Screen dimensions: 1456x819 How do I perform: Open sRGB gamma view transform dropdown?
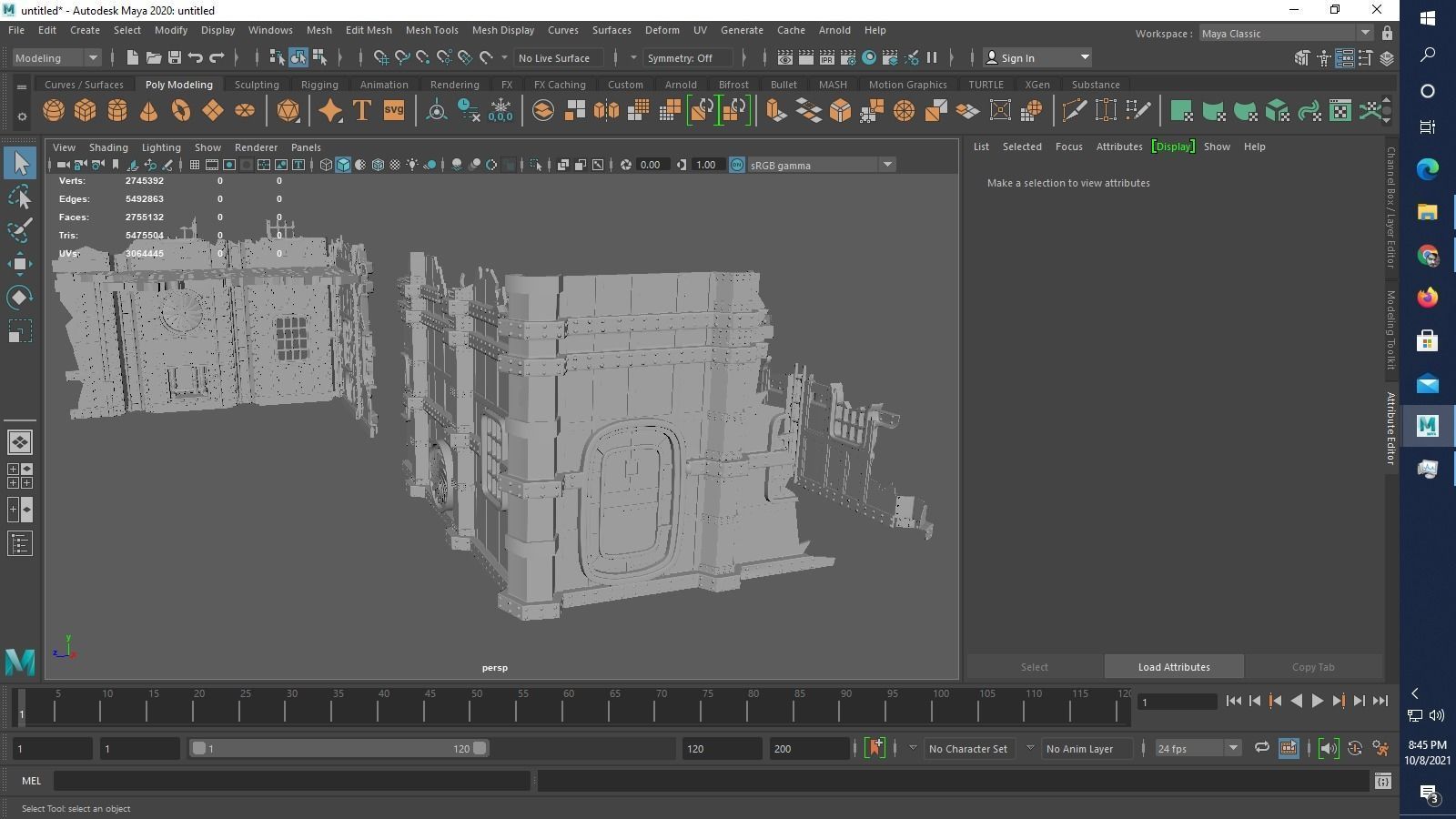[822, 165]
